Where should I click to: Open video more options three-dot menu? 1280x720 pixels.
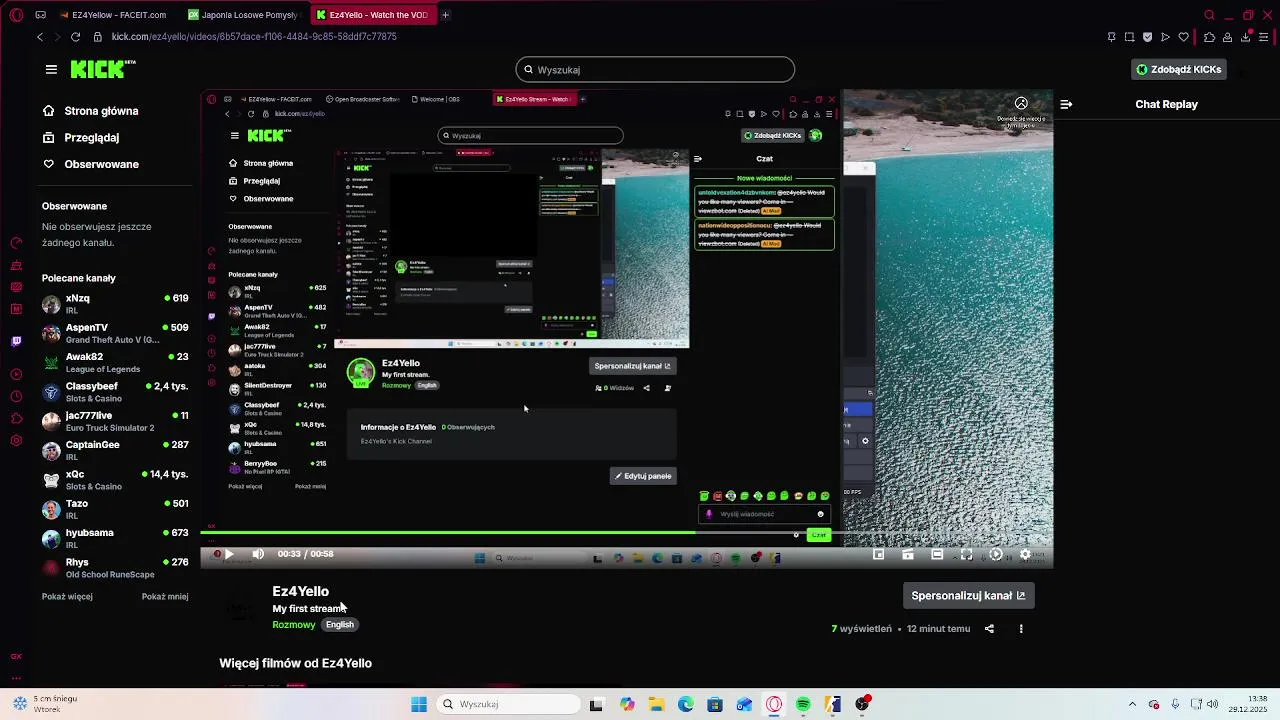tap(1021, 629)
